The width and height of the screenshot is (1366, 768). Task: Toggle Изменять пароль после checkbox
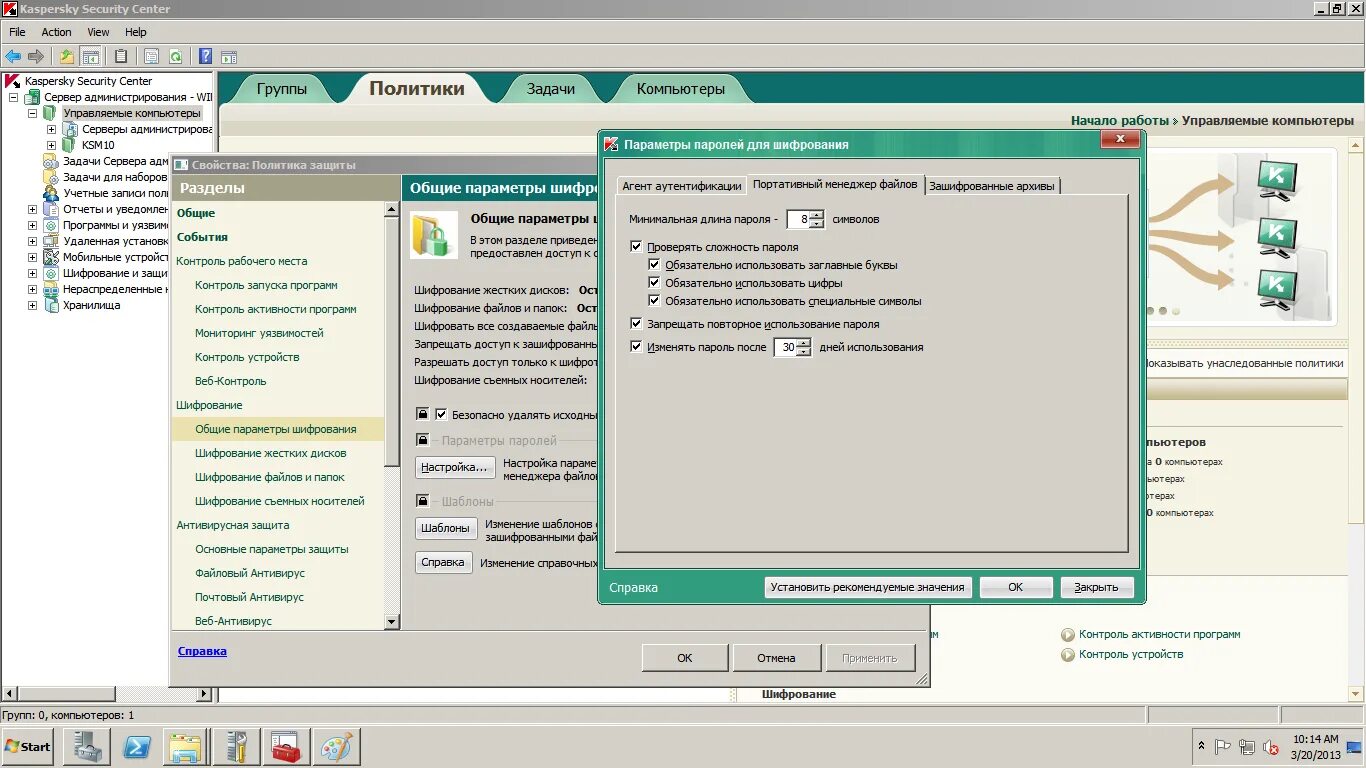tap(636, 347)
